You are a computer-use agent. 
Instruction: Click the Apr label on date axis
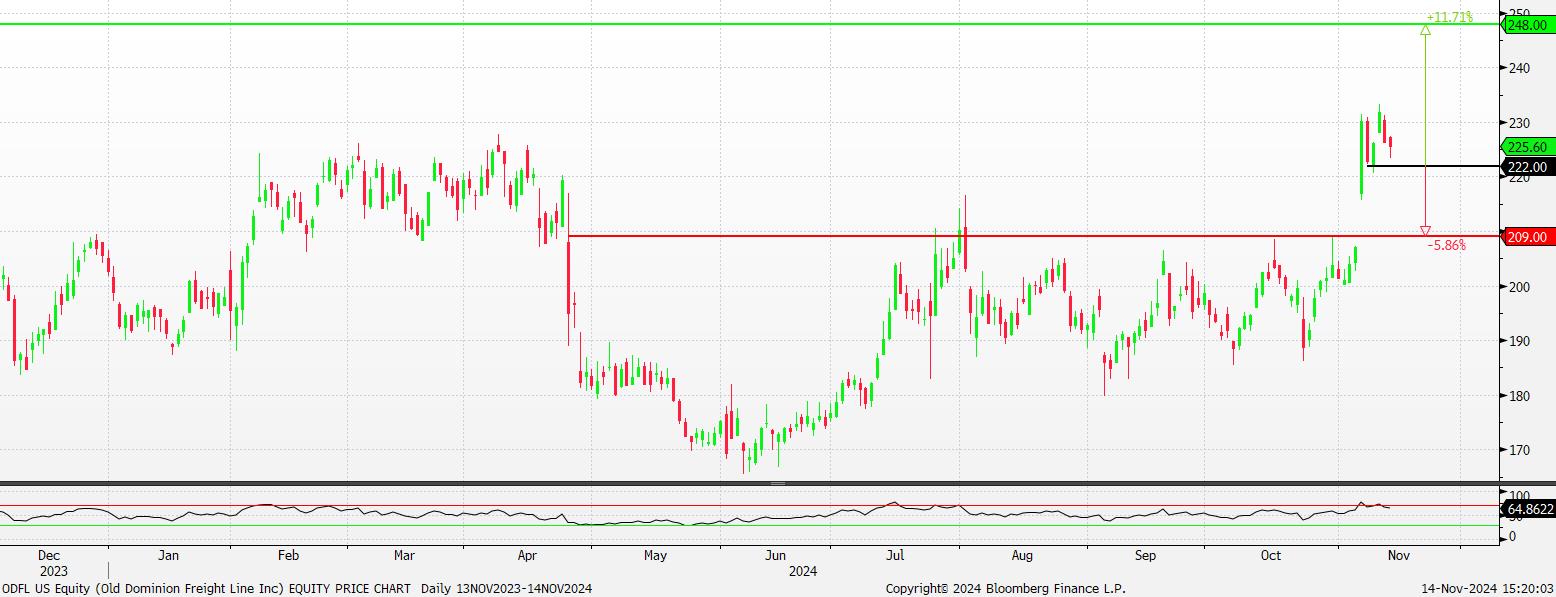tap(527, 555)
